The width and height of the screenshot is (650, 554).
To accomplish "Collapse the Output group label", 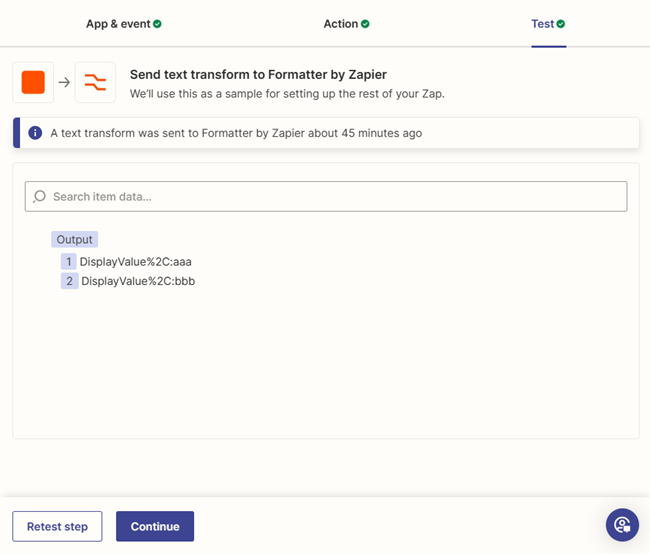I will click(75, 239).
